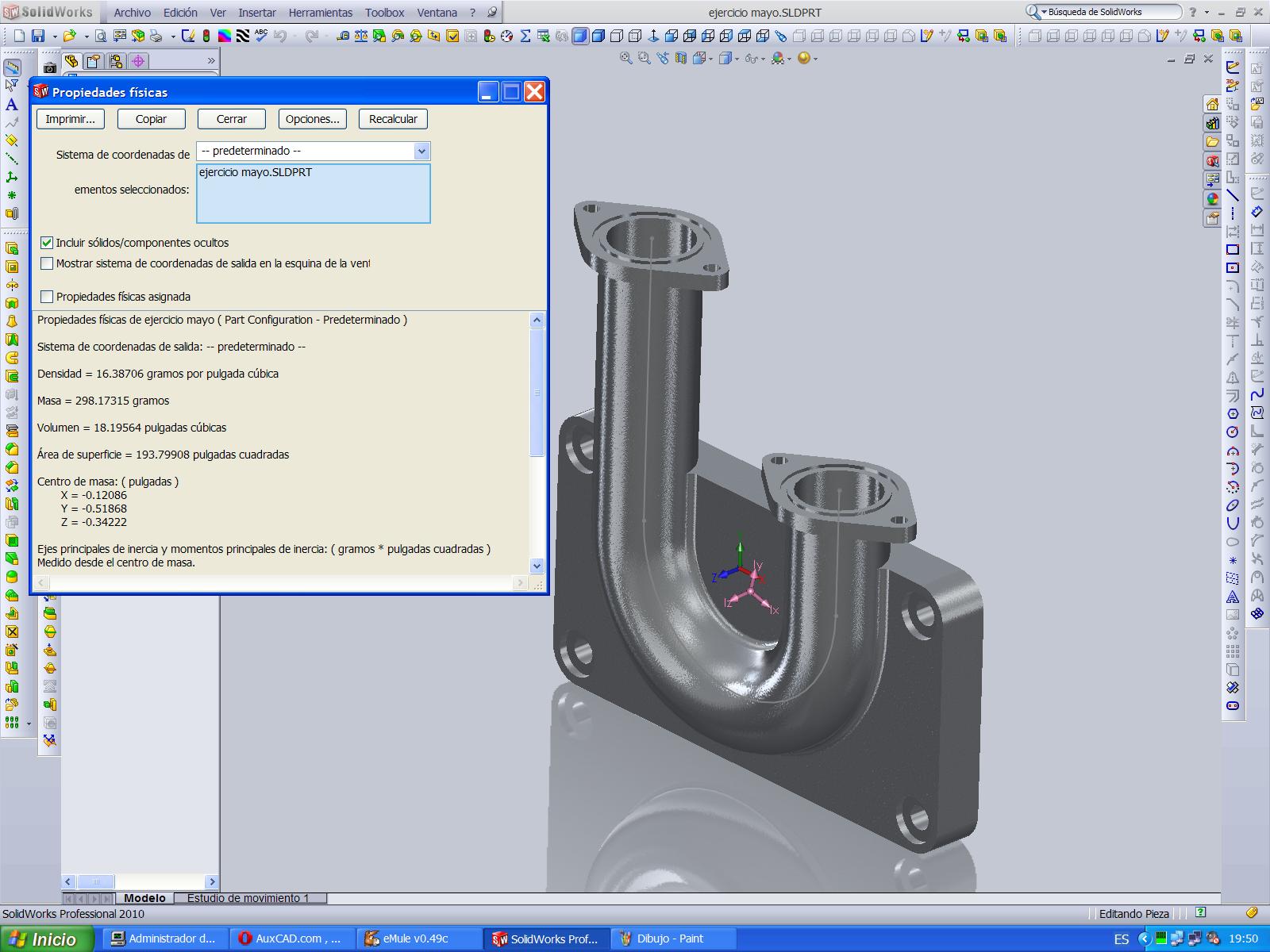The width and height of the screenshot is (1270, 952).
Task: Open the Edición menu
Action: point(180,13)
